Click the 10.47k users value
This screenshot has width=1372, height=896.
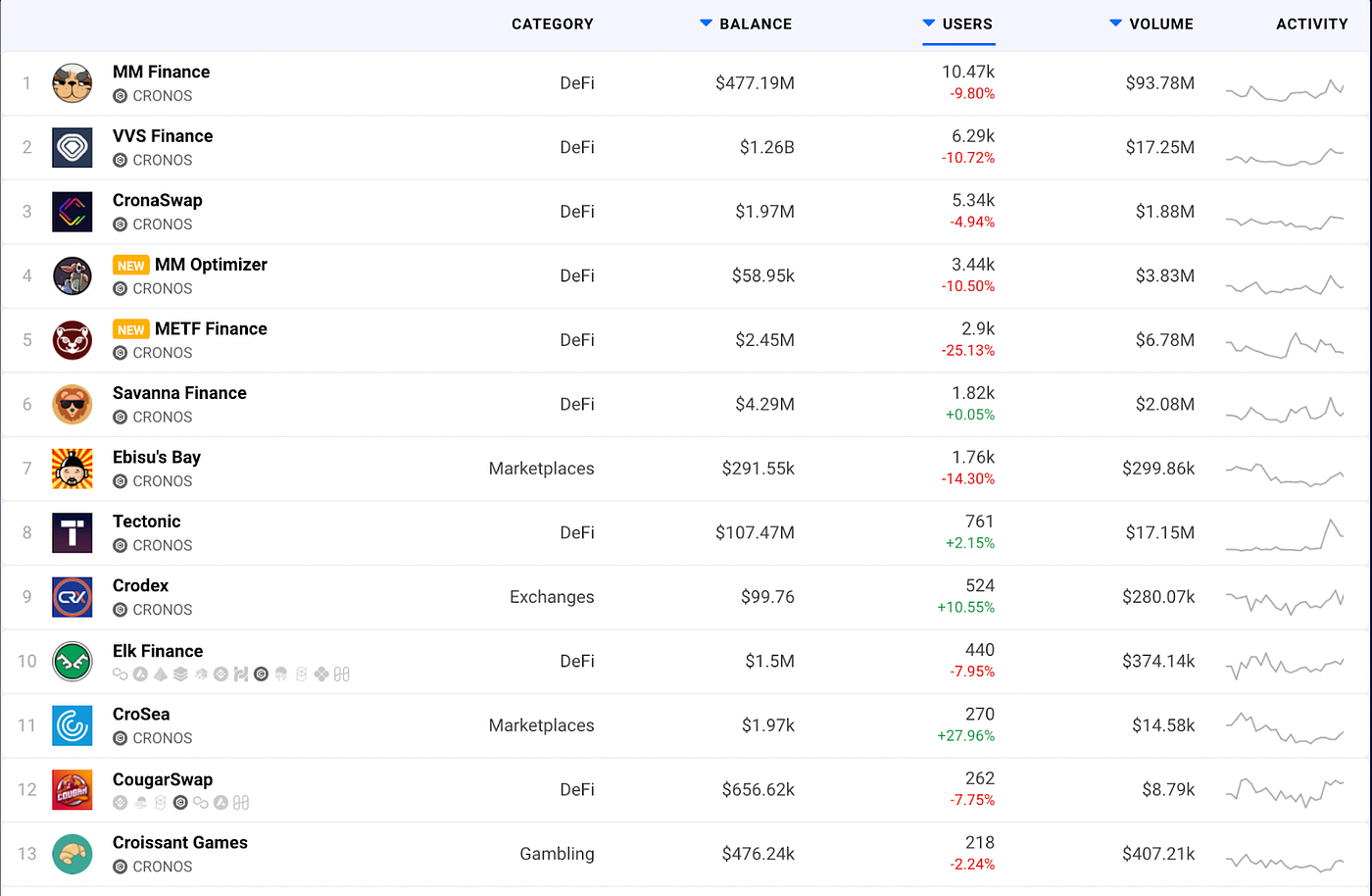(x=968, y=72)
